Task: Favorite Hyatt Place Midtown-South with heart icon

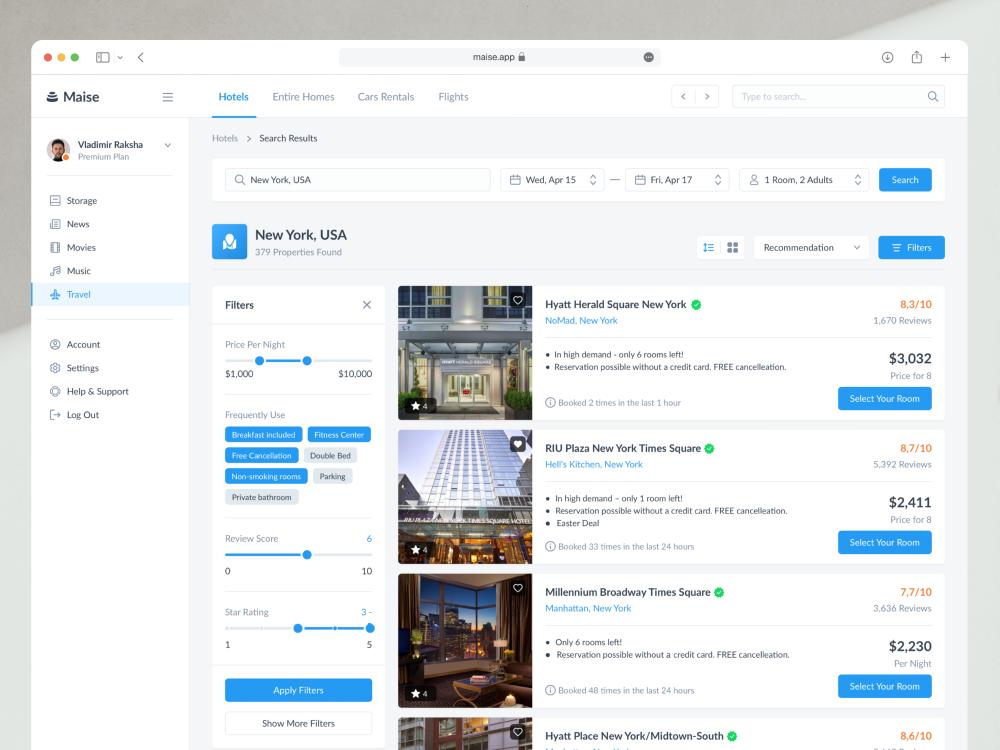Action: (x=518, y=732)
